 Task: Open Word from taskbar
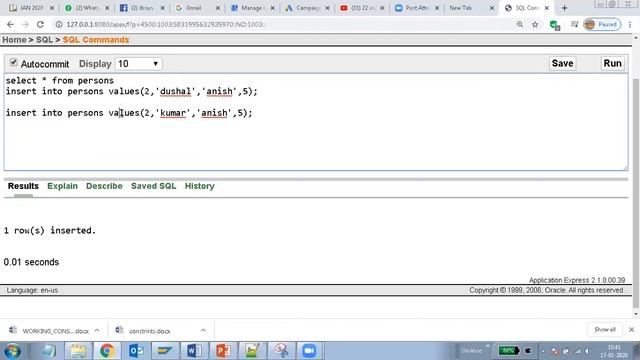point(194,351)
